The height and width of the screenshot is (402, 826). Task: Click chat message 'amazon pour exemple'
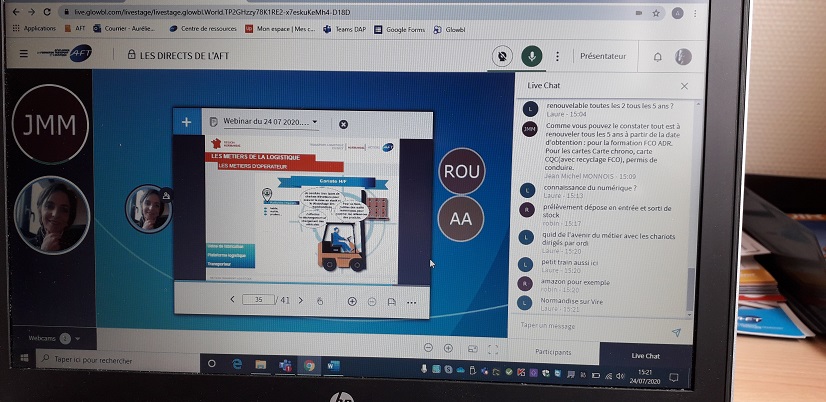tap(575, 282)
